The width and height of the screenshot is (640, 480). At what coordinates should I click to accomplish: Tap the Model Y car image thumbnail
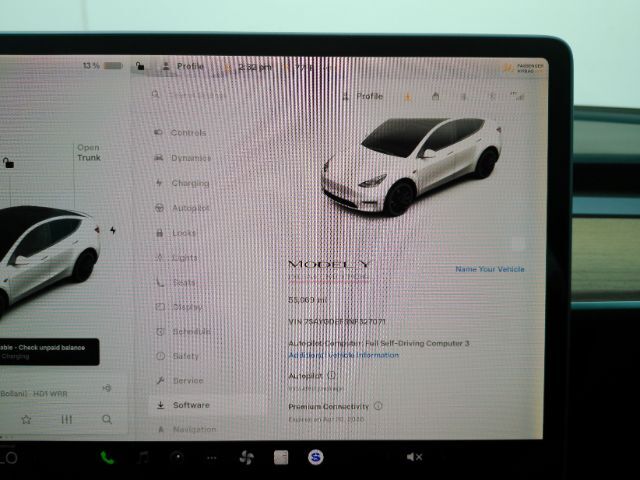[411, 166]
